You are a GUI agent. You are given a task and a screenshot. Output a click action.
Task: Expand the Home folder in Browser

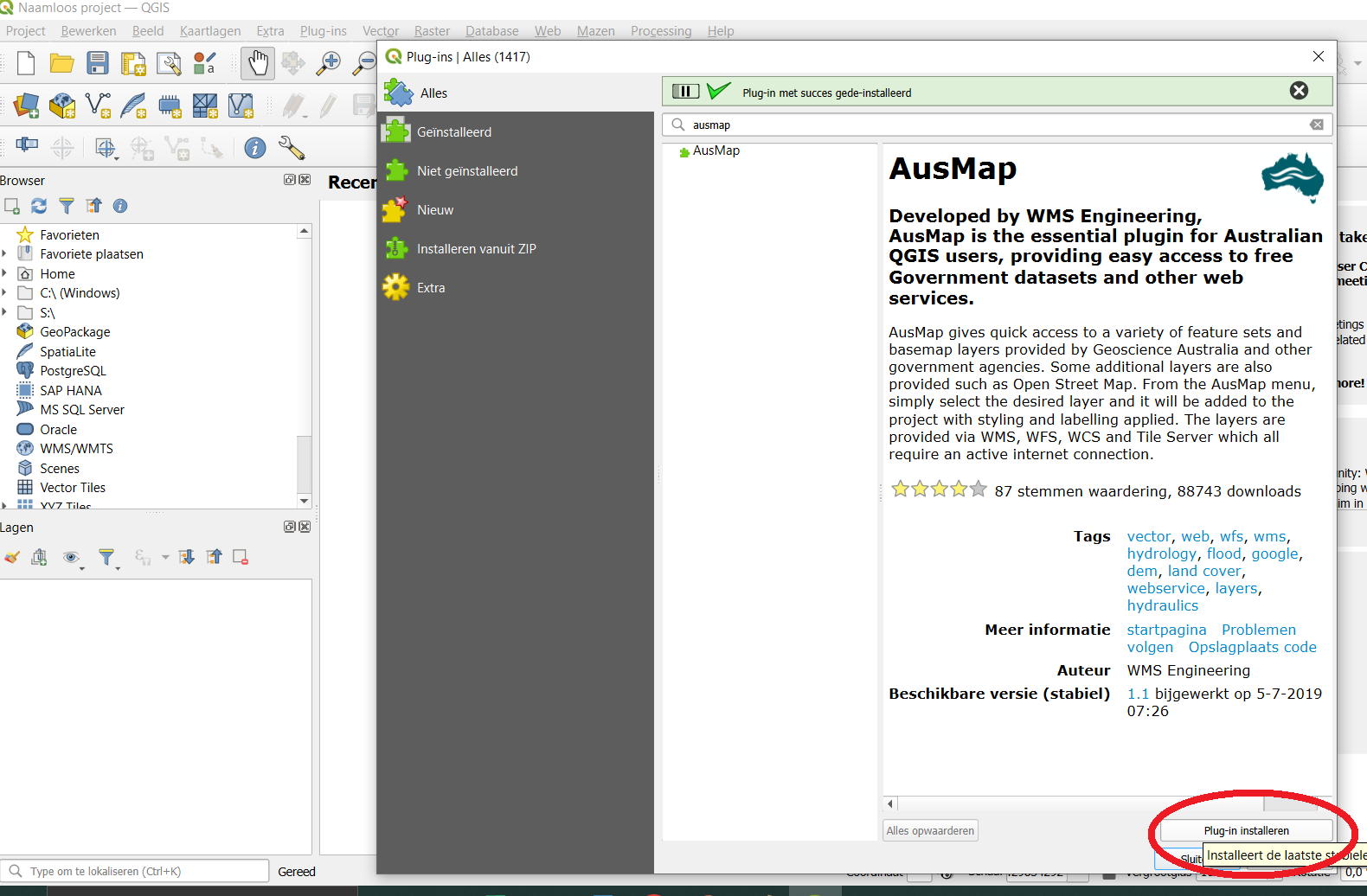pyautogui.click(x=5, y=274)
